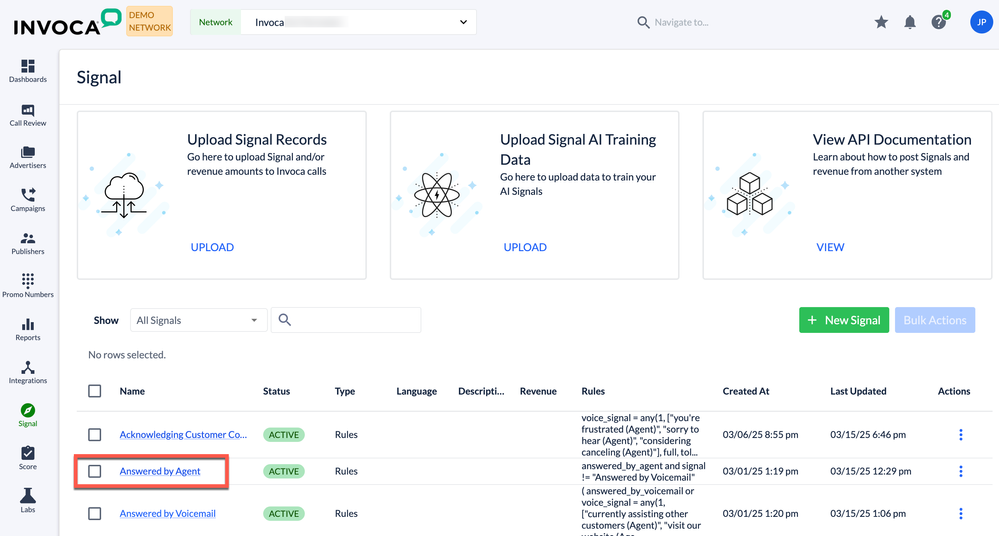Screen dimensions: 999x536
Task: Toggle the select-all header checkbox
Action: pyautogui.click(x=95, y=391)
